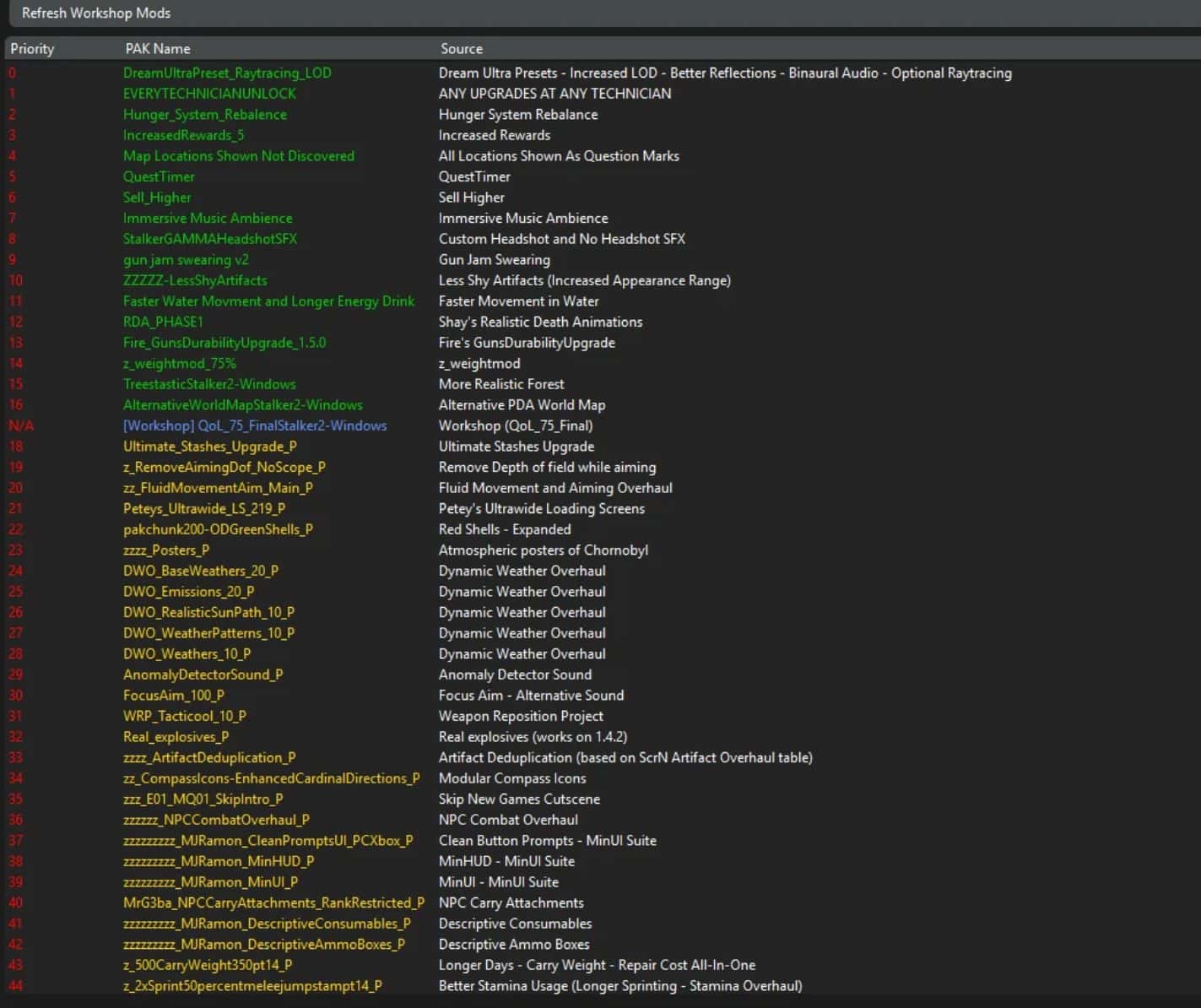This screenshot has width=1201, height=1008.
Task: Click the WRP_Tacticool_10_P entry
Action: tap(184, 716)
